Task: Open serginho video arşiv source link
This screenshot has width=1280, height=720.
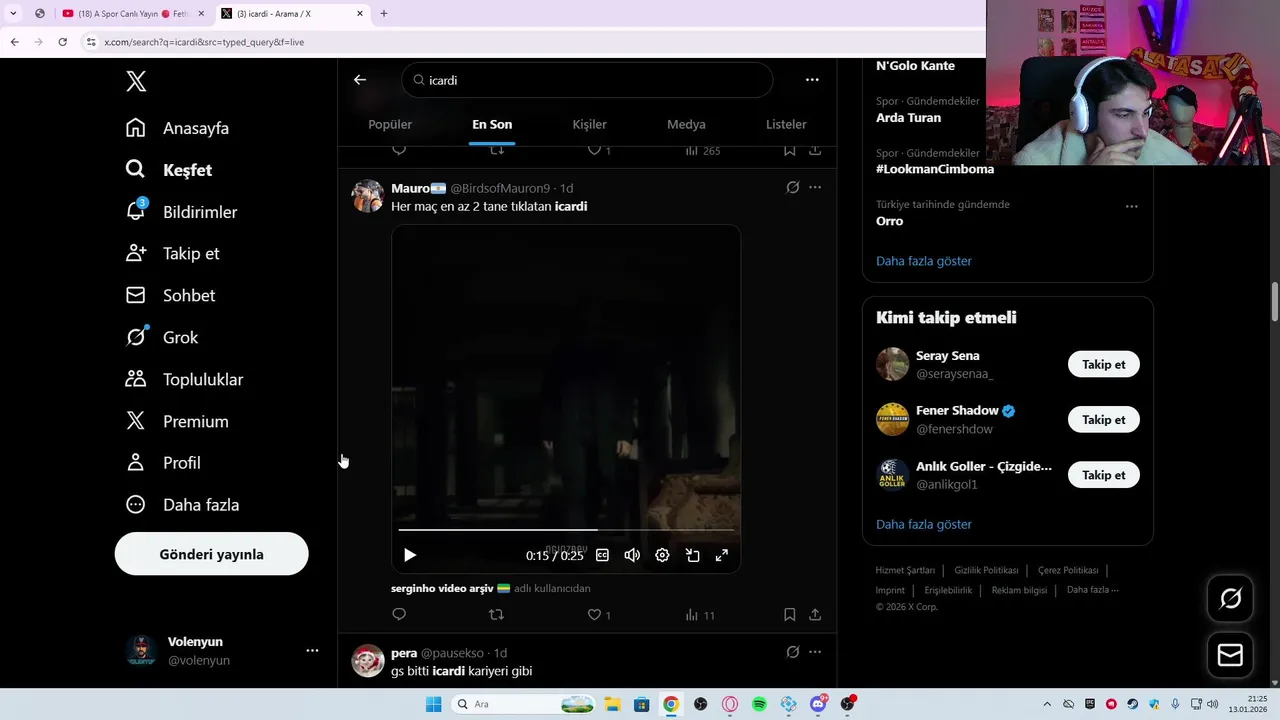Action: tap(451, 588)
